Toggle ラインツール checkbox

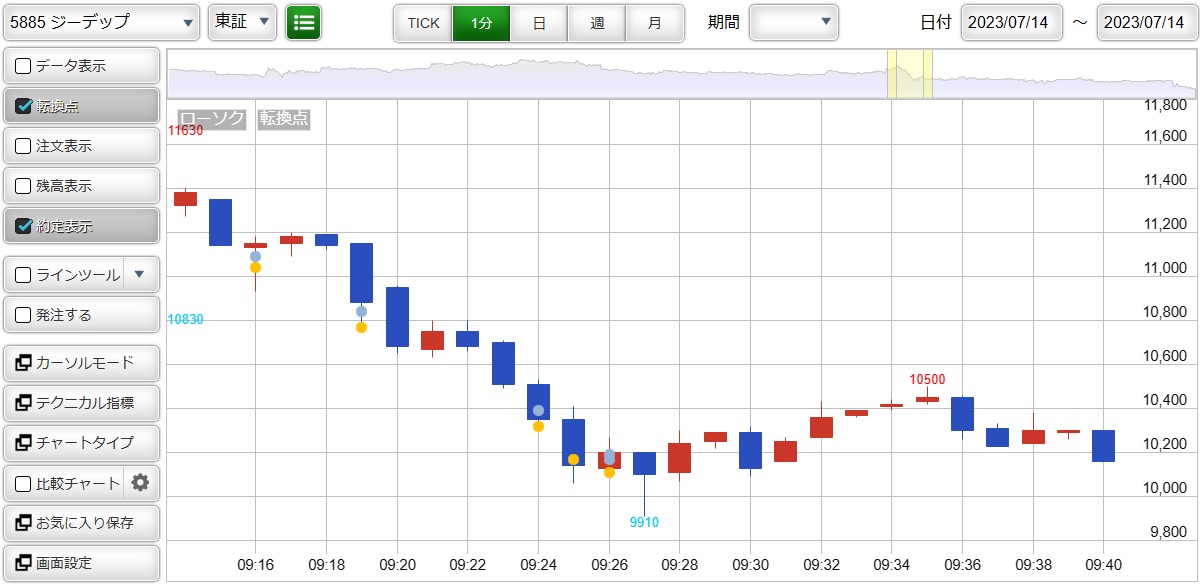tap(23, 275)
